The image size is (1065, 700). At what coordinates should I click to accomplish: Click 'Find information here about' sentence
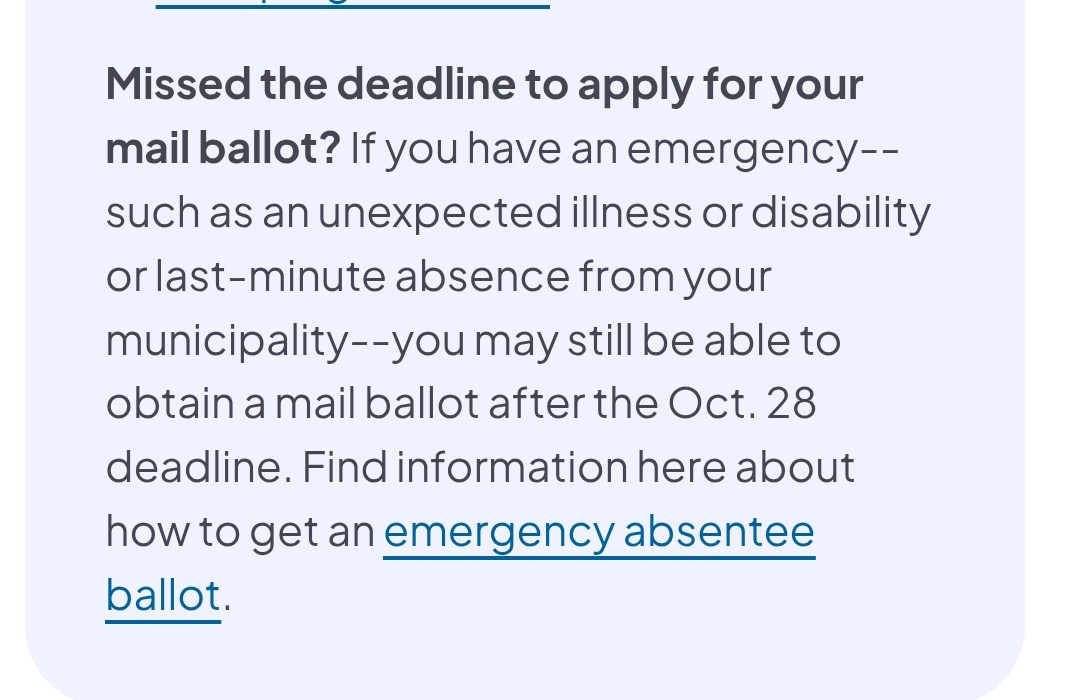coord(578,468)
